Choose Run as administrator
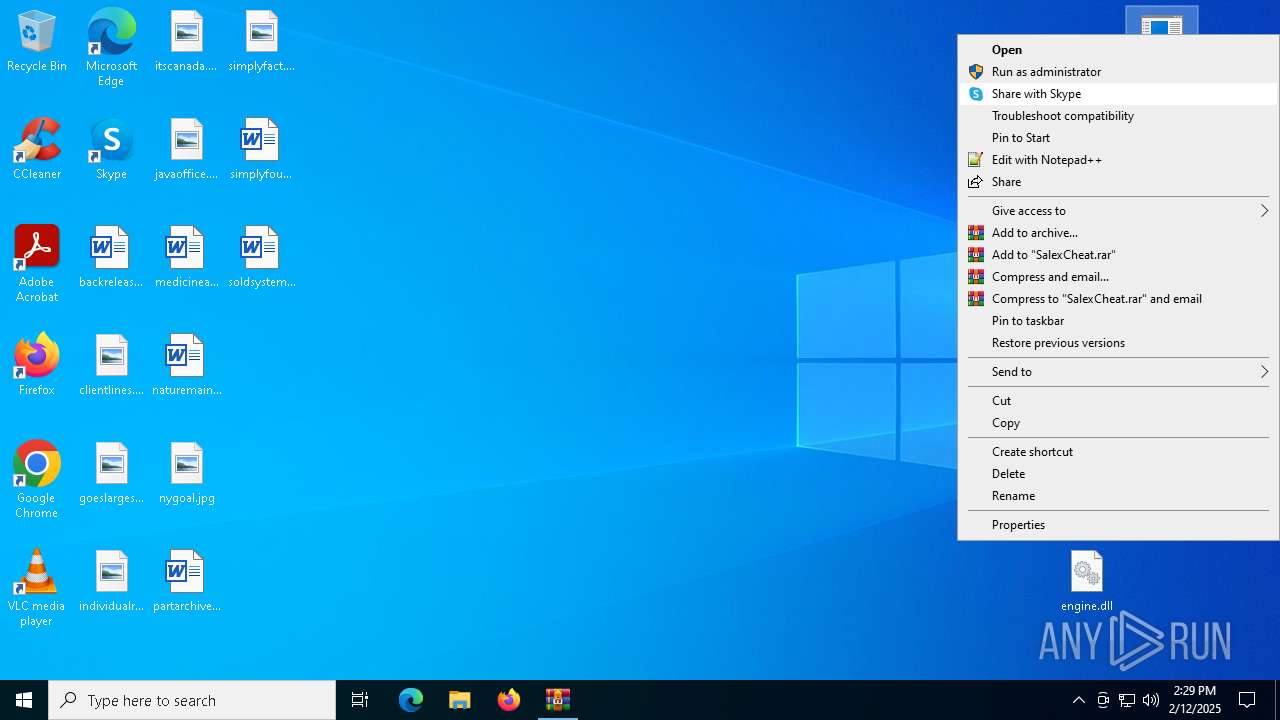Viewport: 1280px width, 720px height. [x=1118, y=72]
